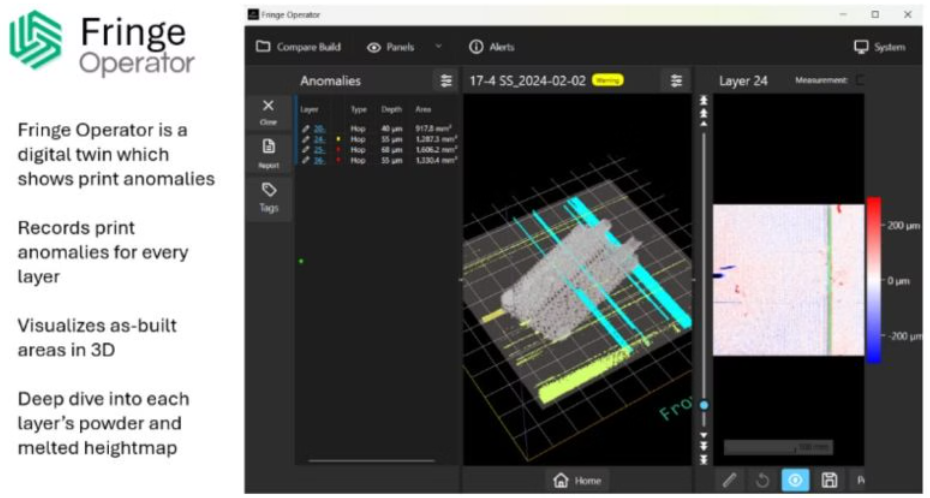Minimize the Fringe Operator window

click(843, 14)
